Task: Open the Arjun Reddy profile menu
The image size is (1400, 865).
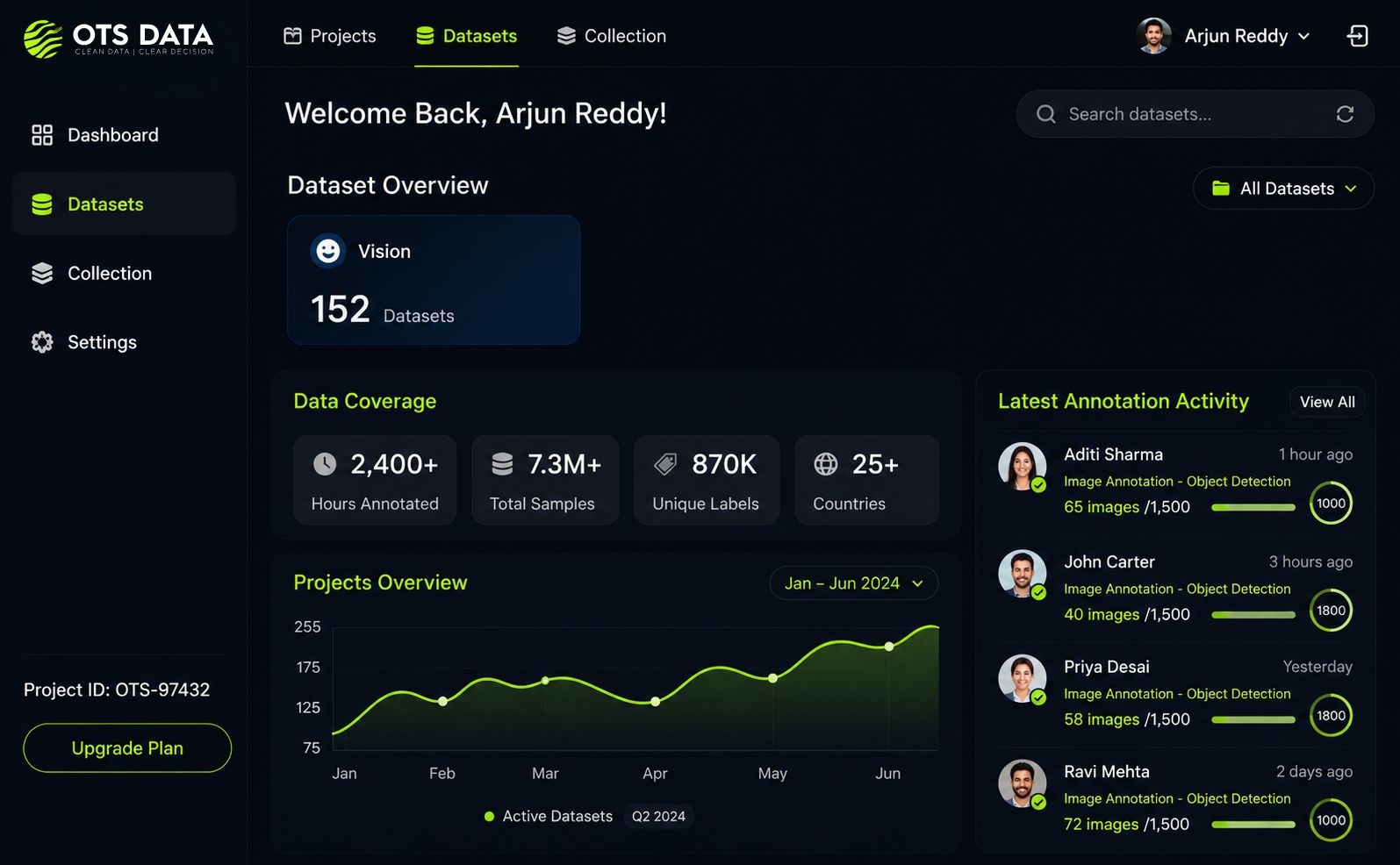Action: click(1224, 36)
